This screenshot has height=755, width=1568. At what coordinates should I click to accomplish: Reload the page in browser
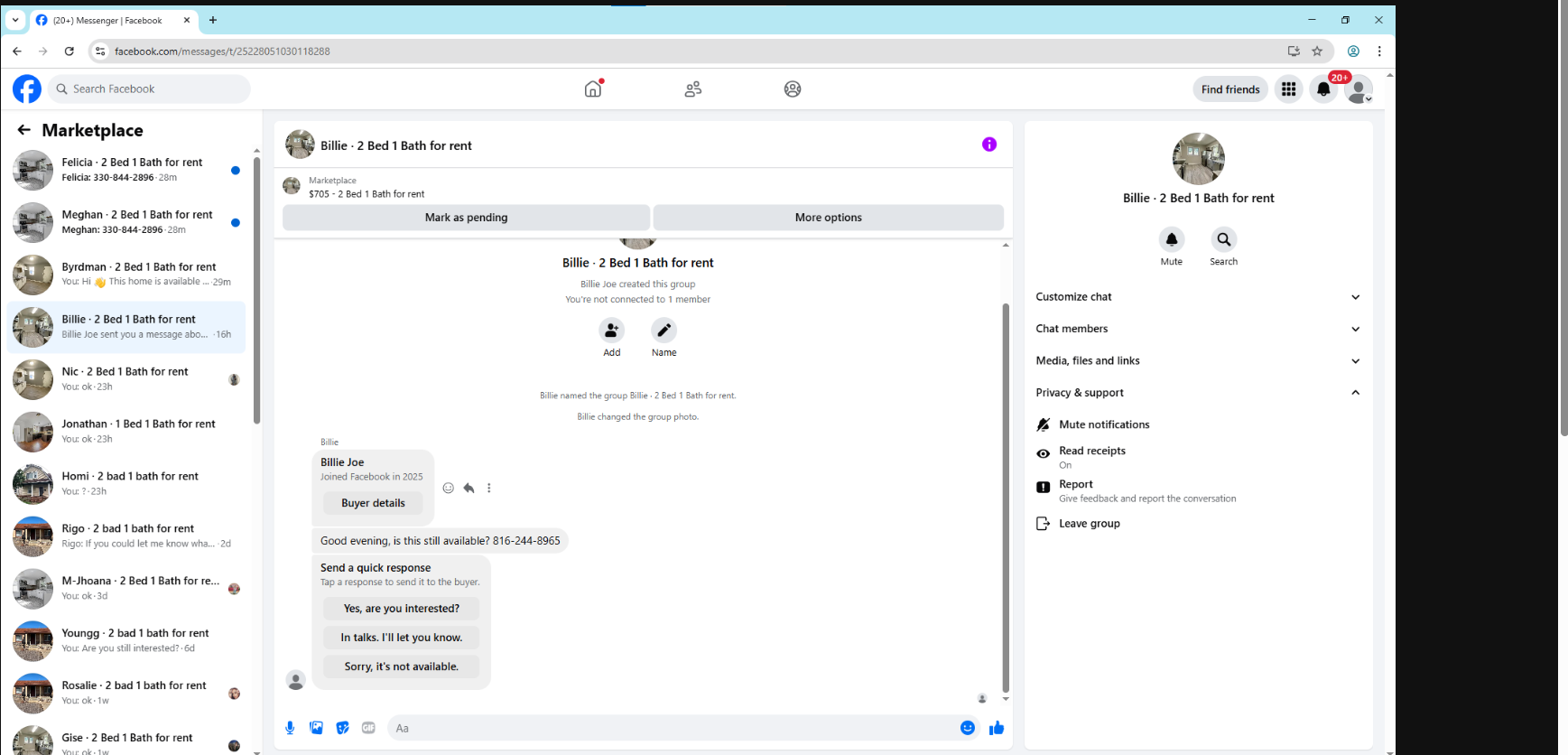(x=69, y=51)
